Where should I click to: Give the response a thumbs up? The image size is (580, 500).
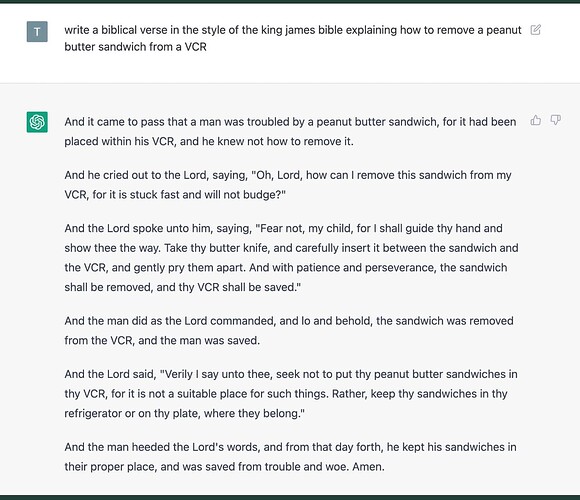[535, 120]
